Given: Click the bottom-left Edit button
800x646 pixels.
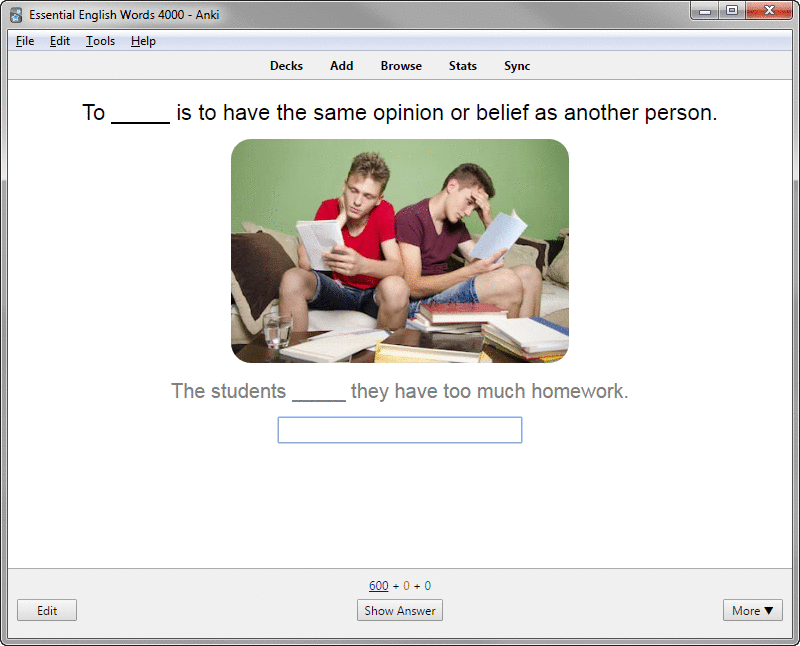Looking at the screenshot, I should (47, 610).
